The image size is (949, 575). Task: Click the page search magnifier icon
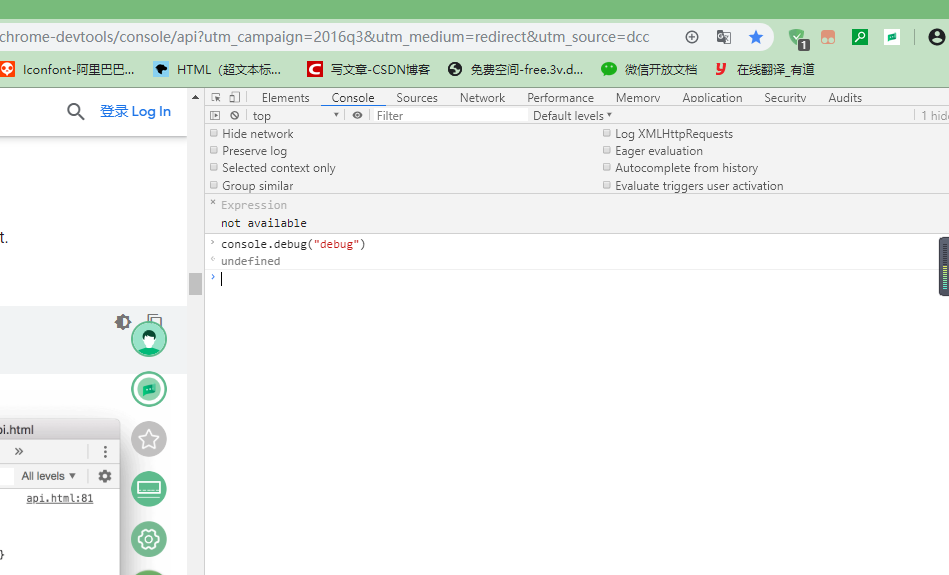(x=76, y=111)
